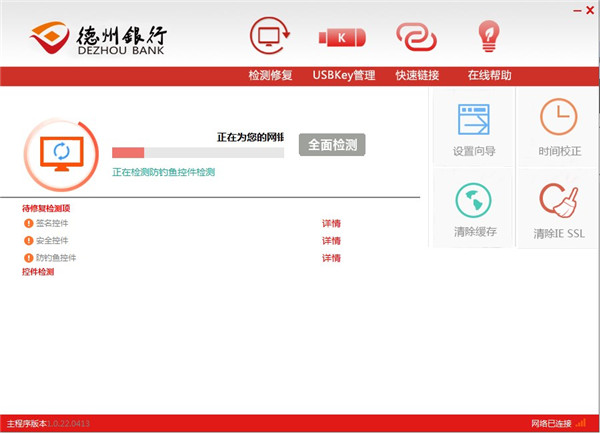Click the 快速链接 chain link icon
Screen dimensions: 600x433
(x=416, y=37)
